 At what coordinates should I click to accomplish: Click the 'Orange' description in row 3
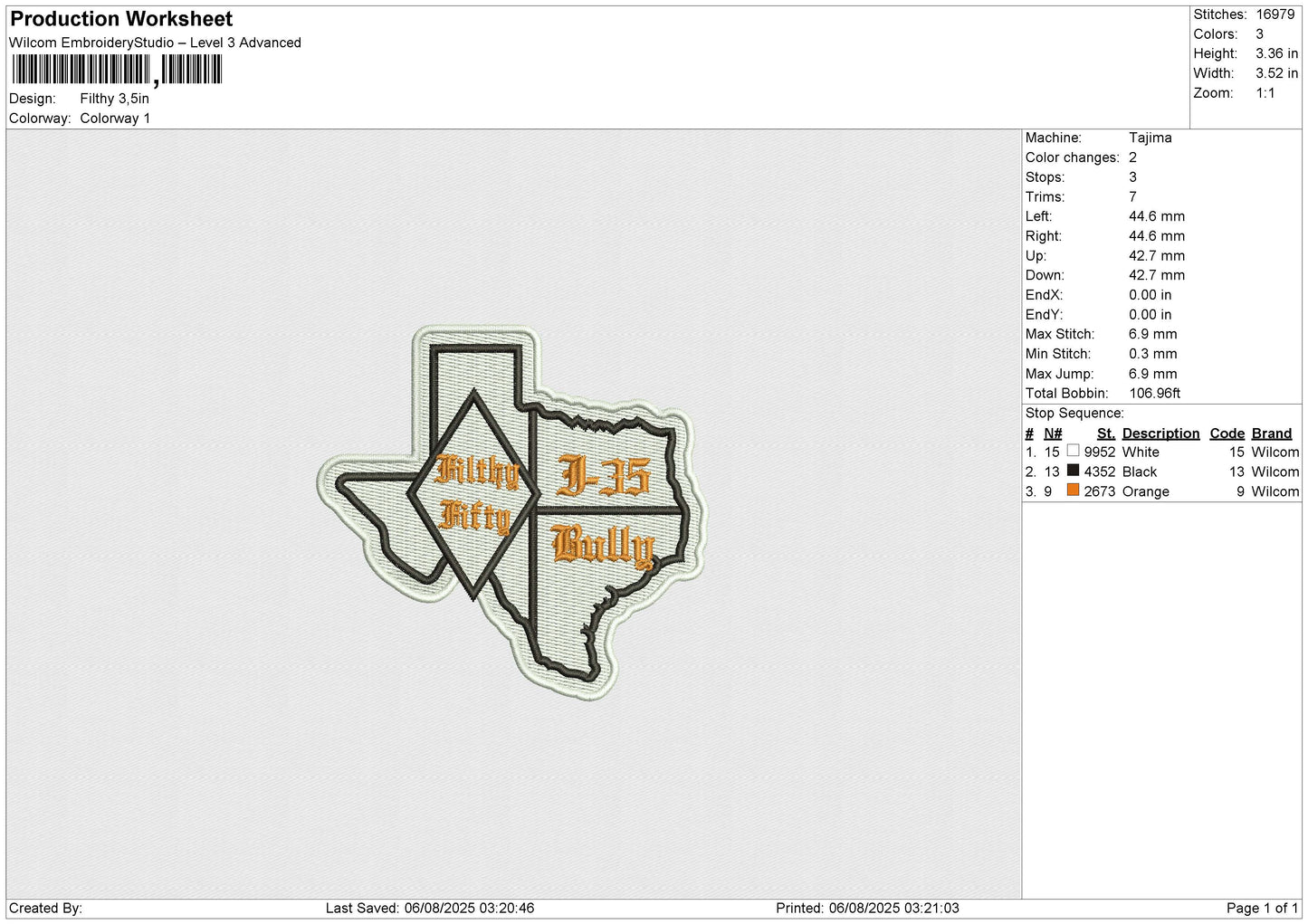click(x=1146, y=491)
